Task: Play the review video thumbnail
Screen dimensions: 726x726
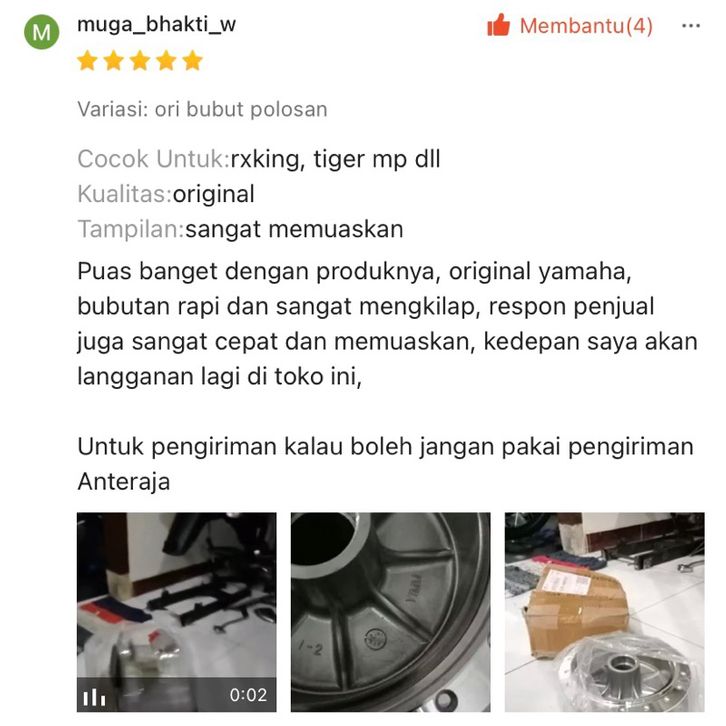Action: click(x=176, y=612)
